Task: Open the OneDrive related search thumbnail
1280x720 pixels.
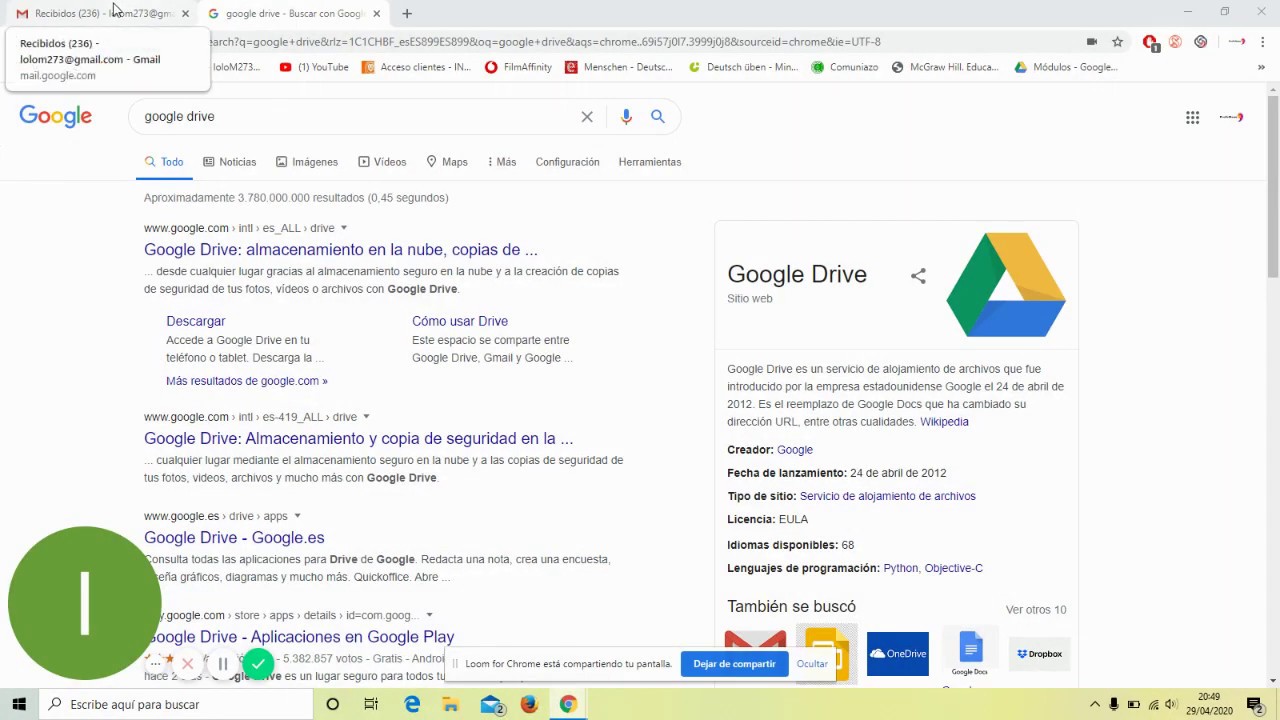Action: pos(898,654)
